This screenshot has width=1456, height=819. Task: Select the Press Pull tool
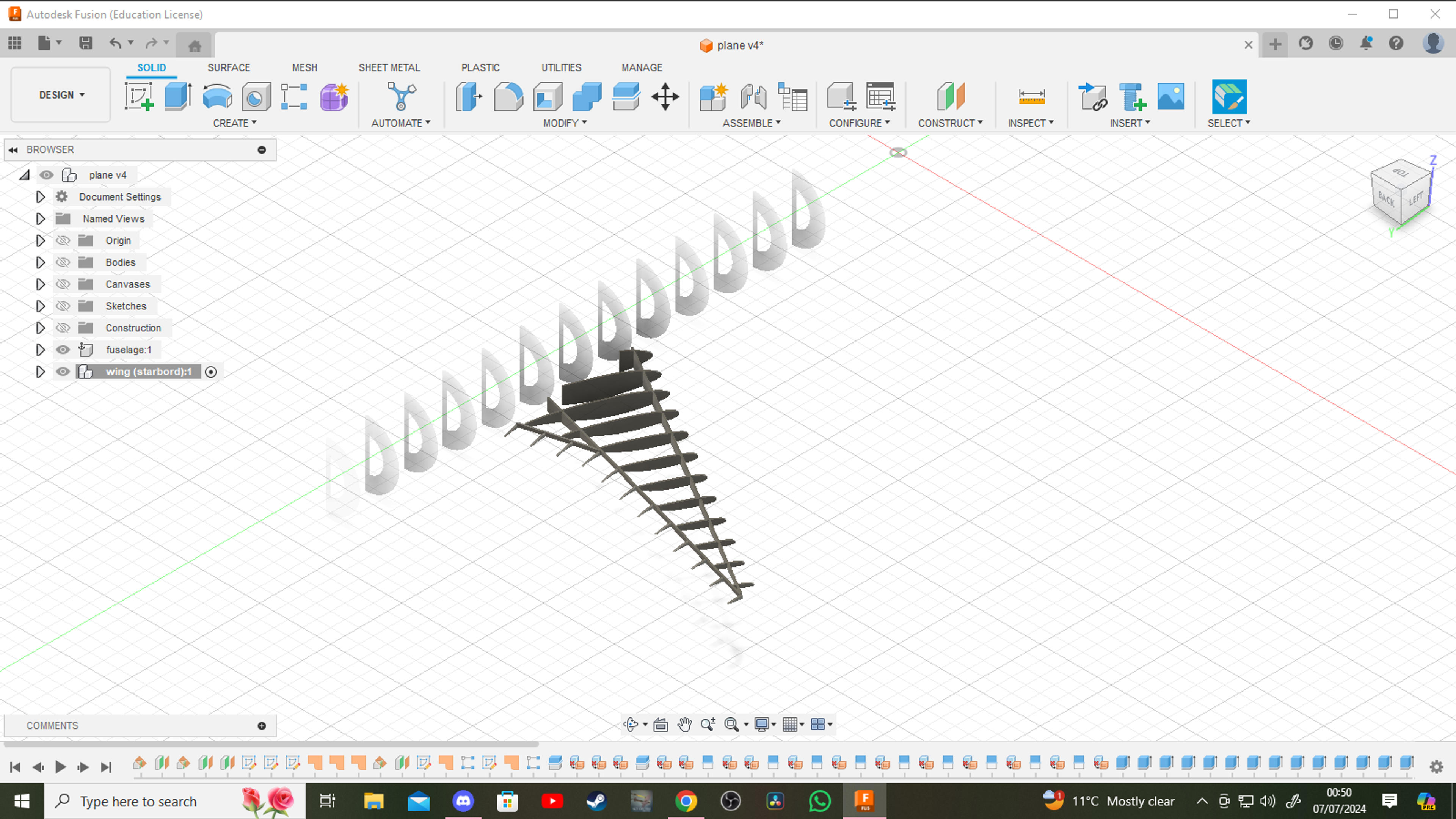[469, 97]
